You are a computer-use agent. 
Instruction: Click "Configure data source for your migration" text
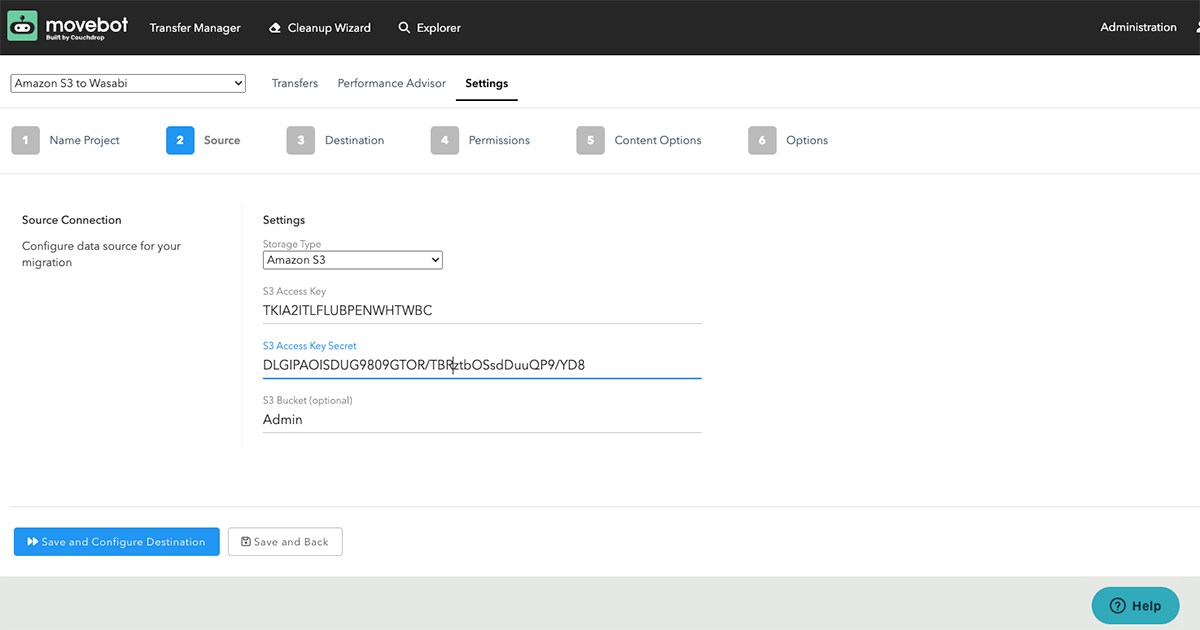click(x=101, y=254)
